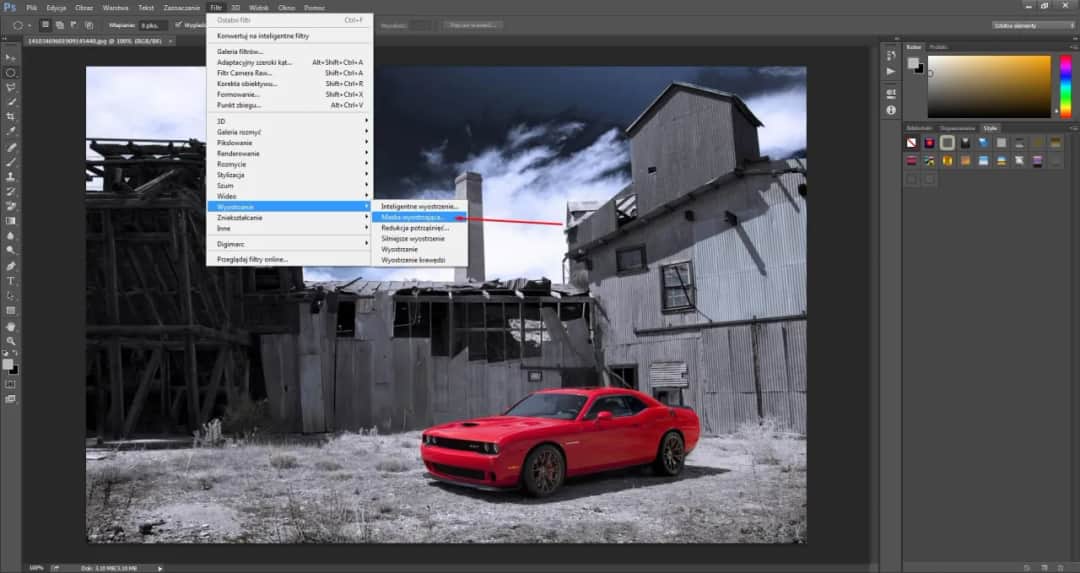The image size is (1080, 573).
Task: Select the Hand tool
Action: pyautogui.click(x=11, y=326)
